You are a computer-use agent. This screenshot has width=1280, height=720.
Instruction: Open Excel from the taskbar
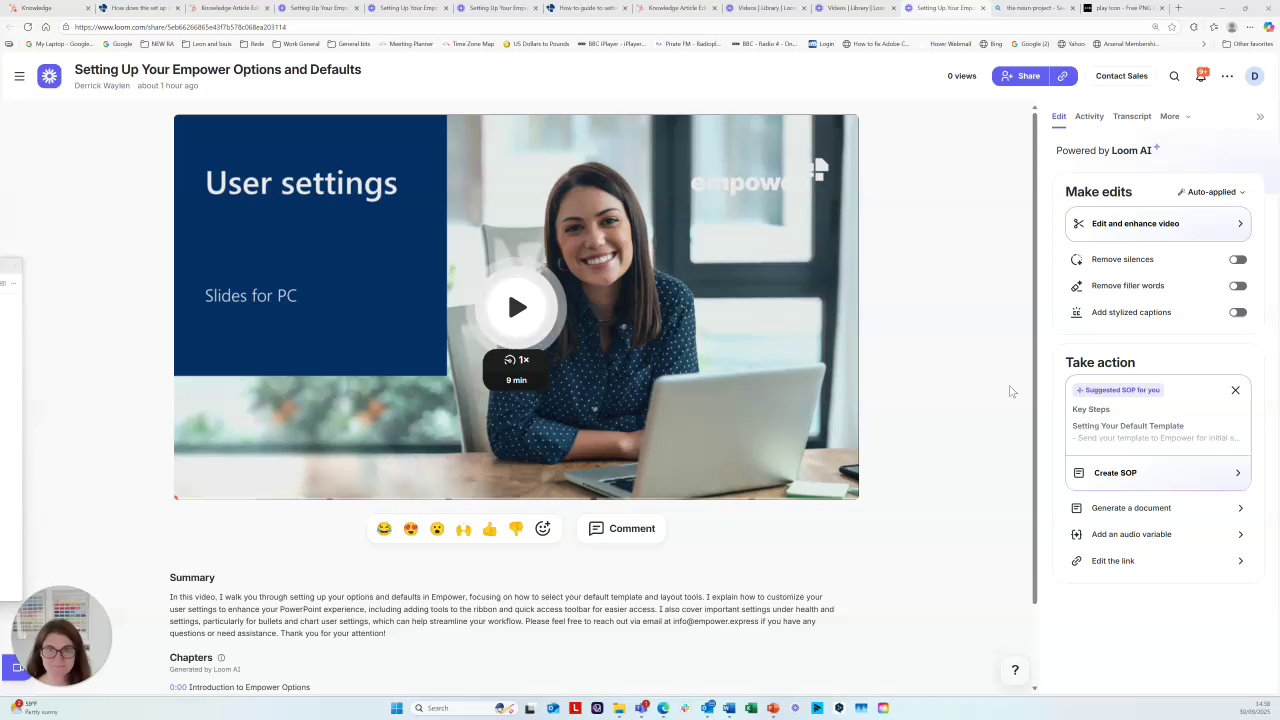pyautogui.click(x=751, y=708)
